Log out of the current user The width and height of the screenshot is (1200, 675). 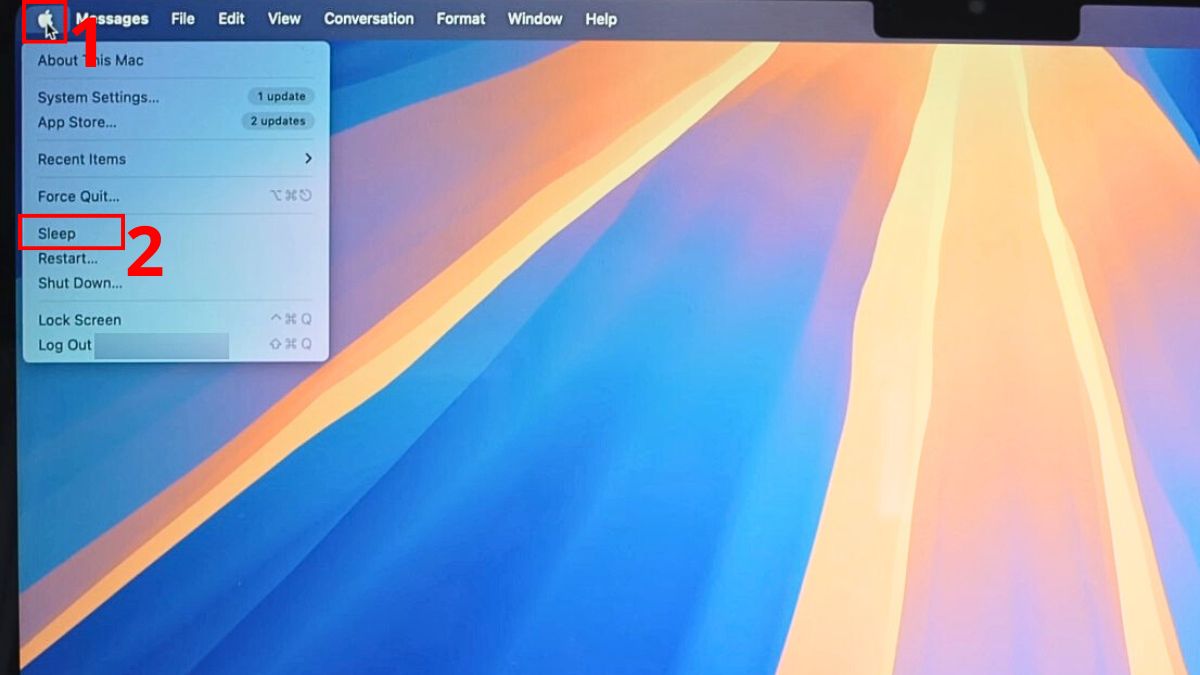point(65,345)
